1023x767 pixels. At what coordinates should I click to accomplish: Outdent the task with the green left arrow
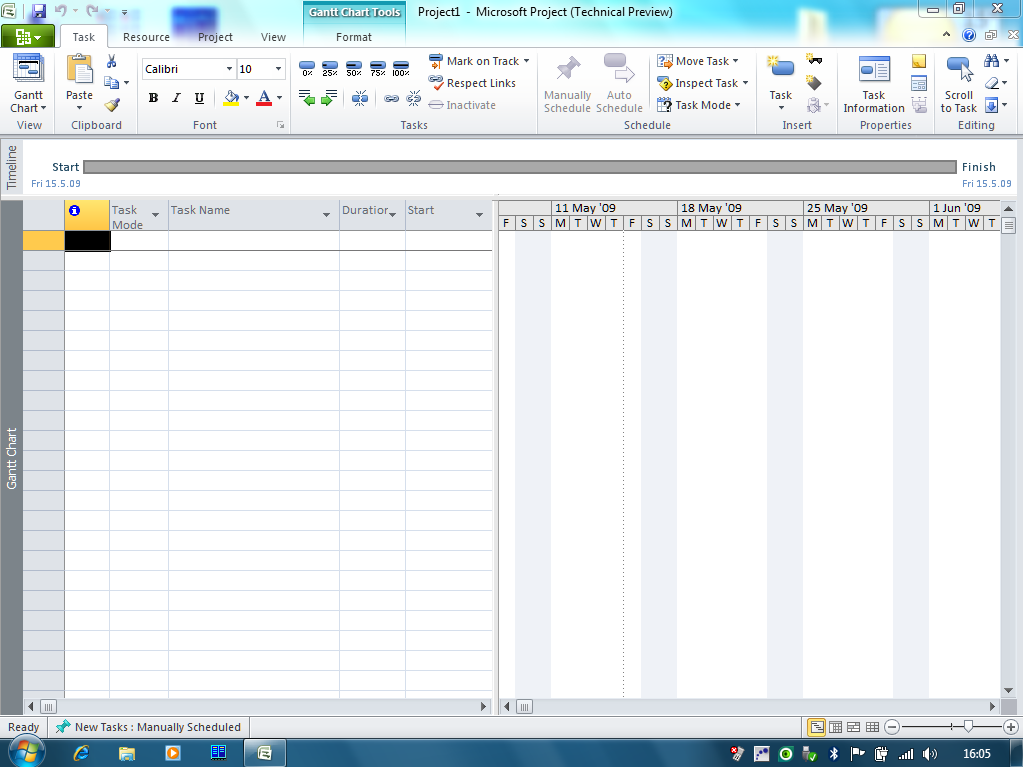point(307,98)
